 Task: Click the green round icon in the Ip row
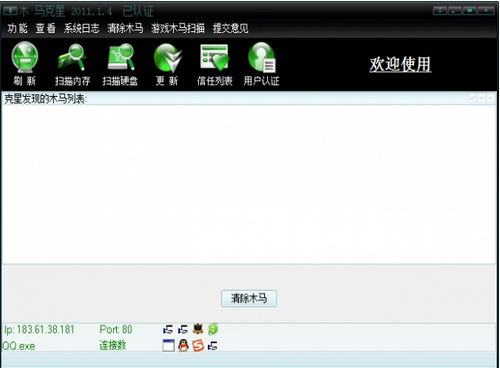click(213, 329)
